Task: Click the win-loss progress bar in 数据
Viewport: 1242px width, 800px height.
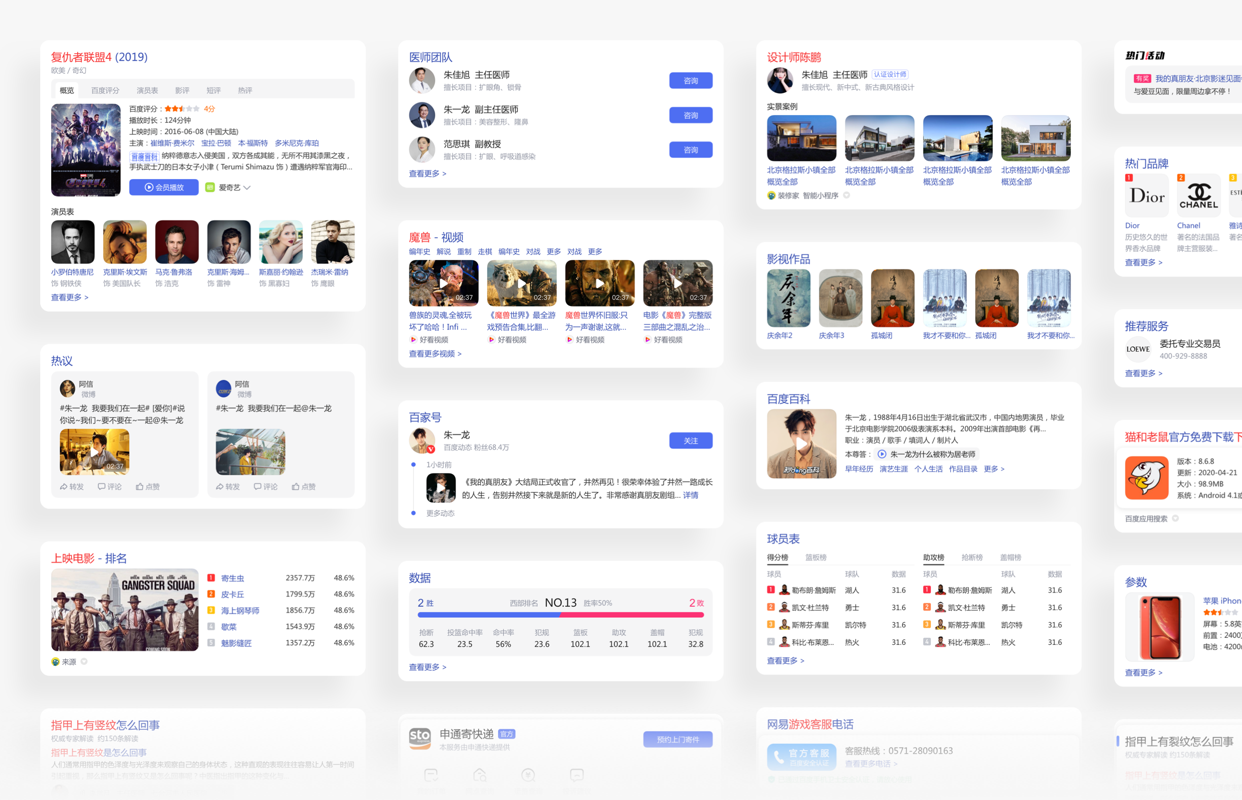Action: (561, 615)
